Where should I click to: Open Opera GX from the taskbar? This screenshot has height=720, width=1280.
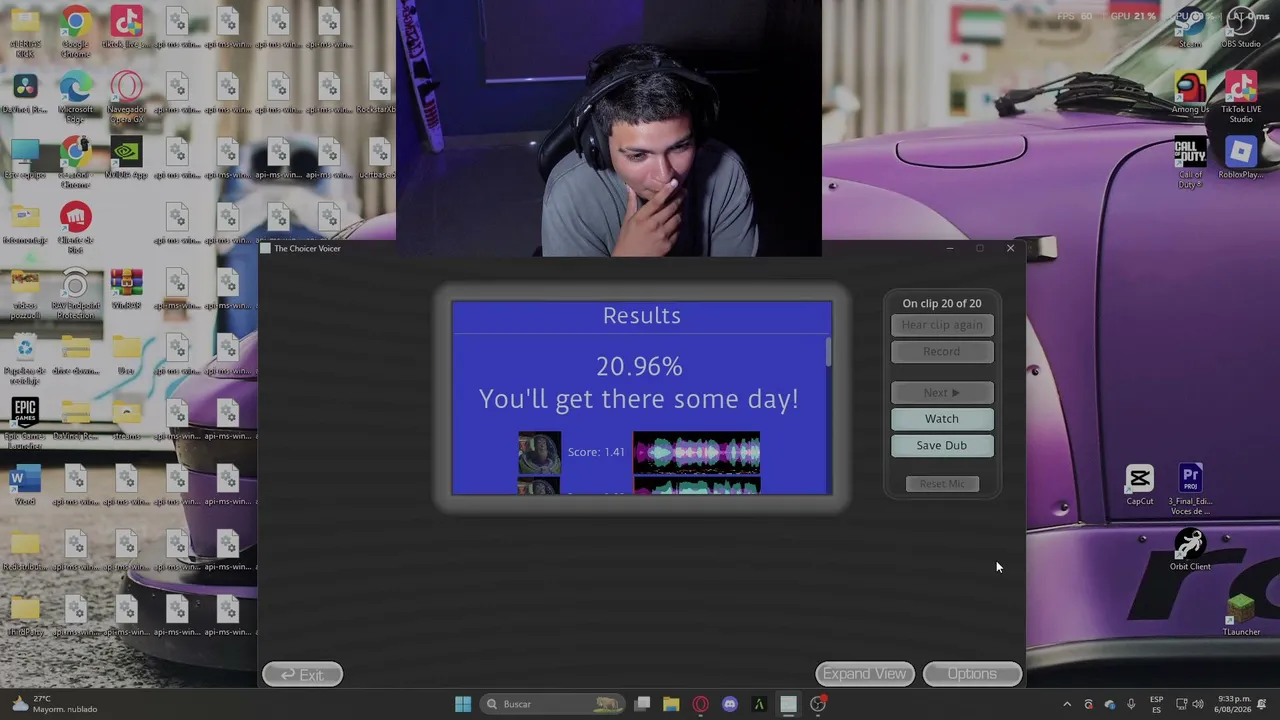[700, 704]
